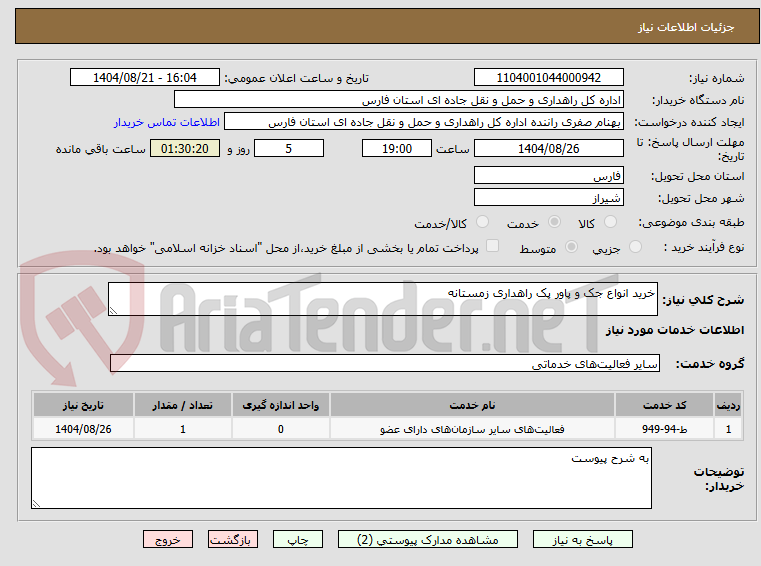The width and height of the screenshot is (761, 566).
Task: Select the جزیی purchase type radio
Action: pos(635,247)
